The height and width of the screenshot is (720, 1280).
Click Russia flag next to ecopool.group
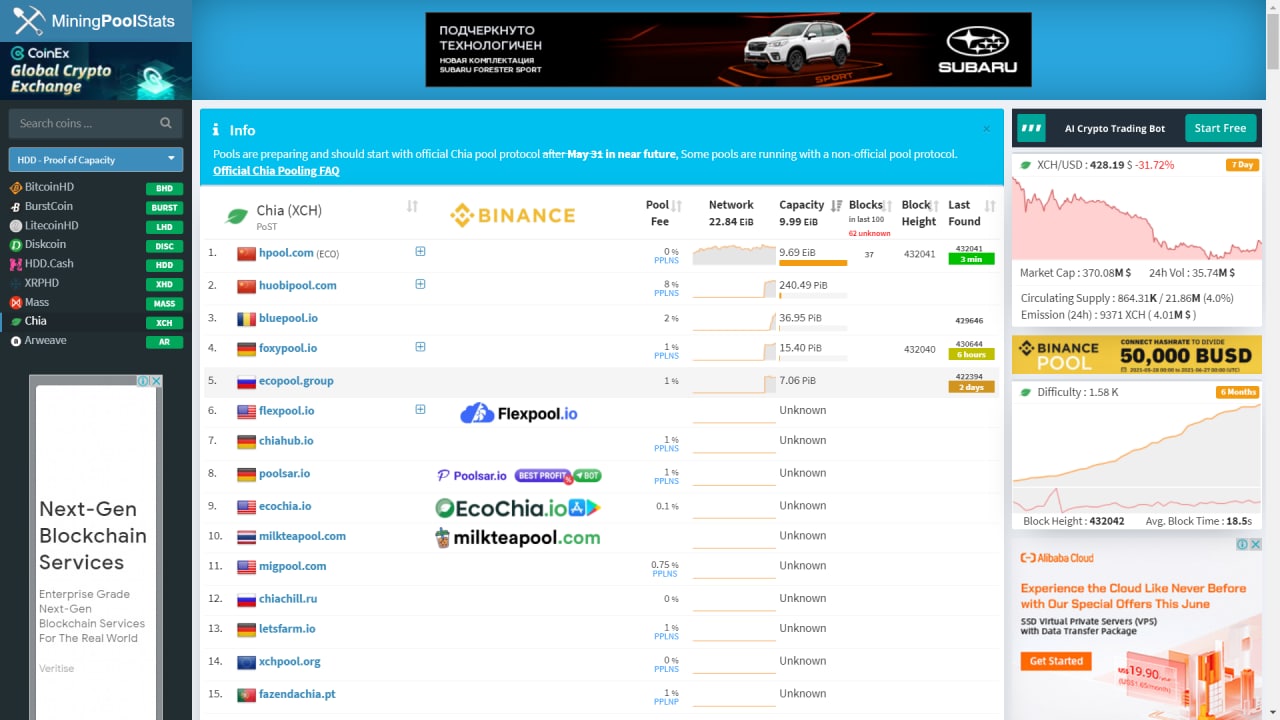pyautogui.click(x=246, y=381)
